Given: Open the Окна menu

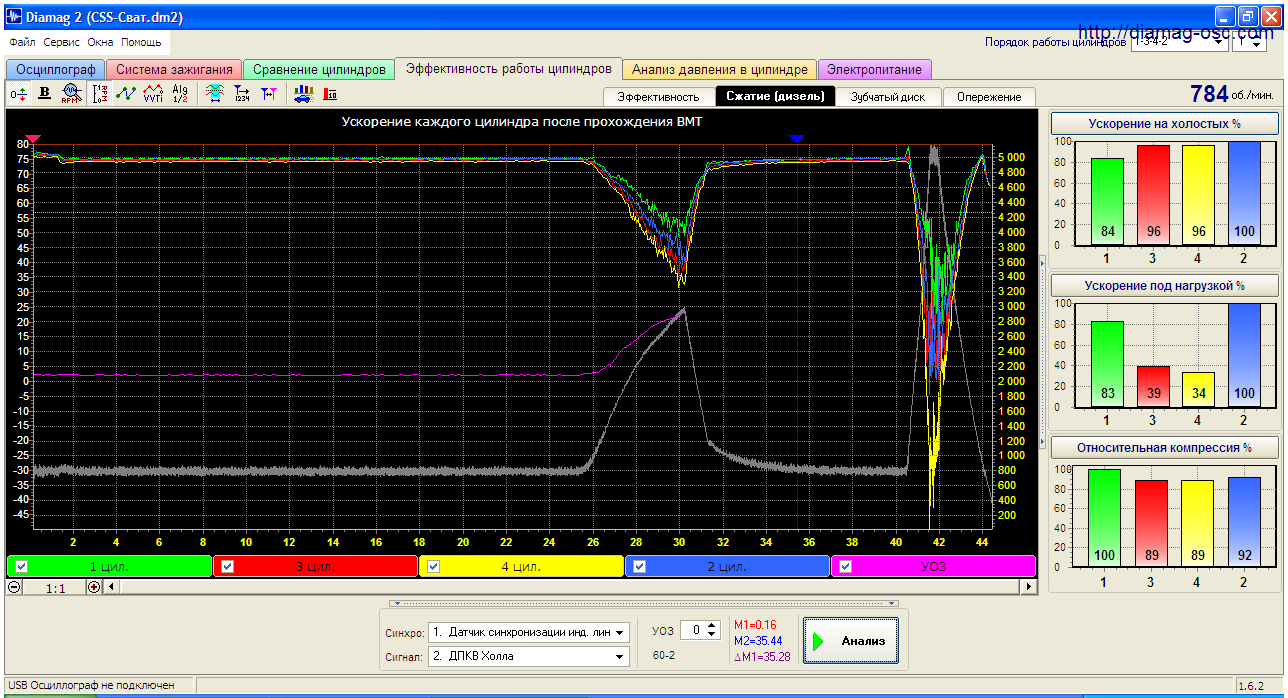Looking at the screenshot, I should [100, 43].
